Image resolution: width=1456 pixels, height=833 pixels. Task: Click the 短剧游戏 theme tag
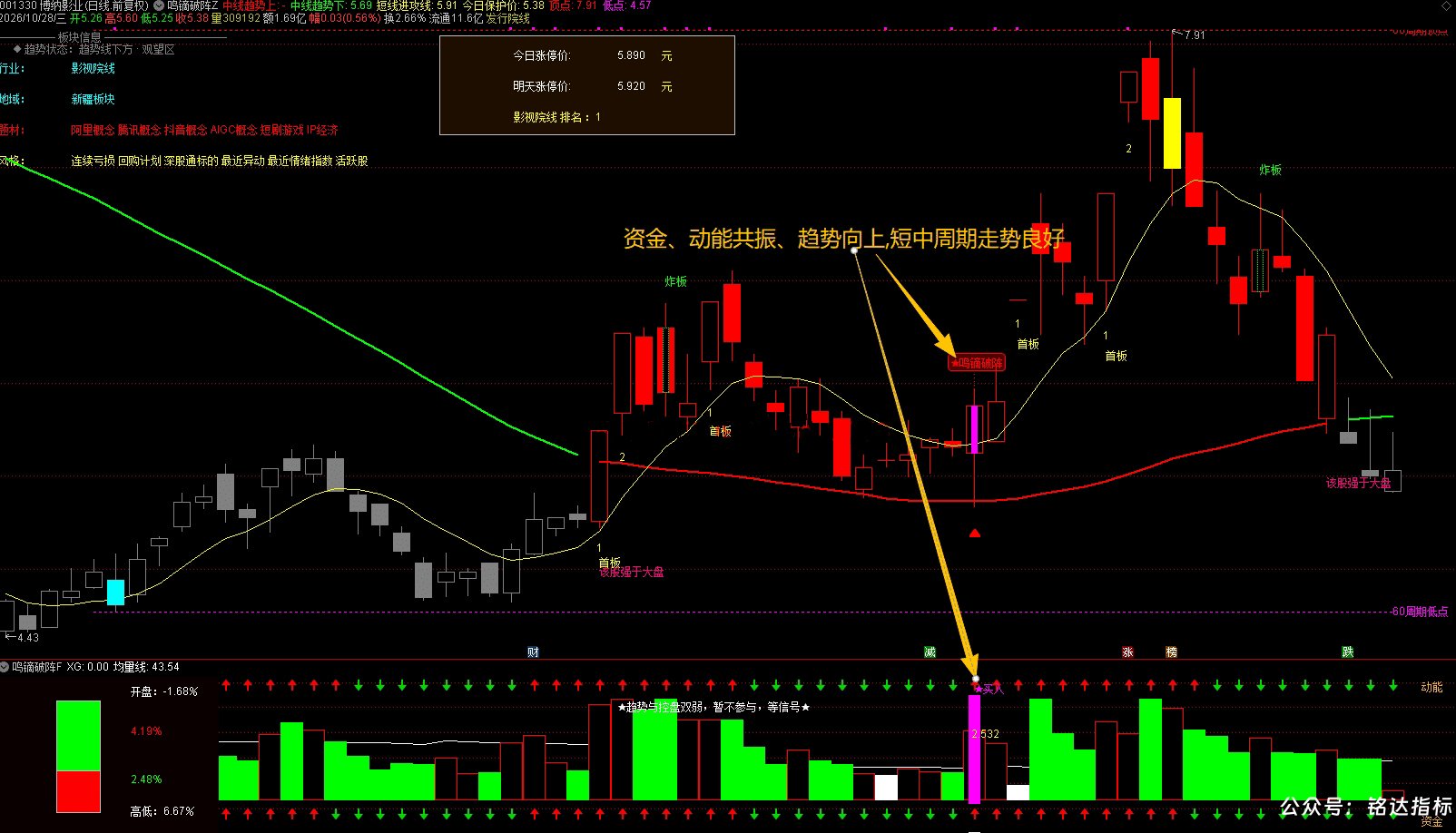(282, 130)
